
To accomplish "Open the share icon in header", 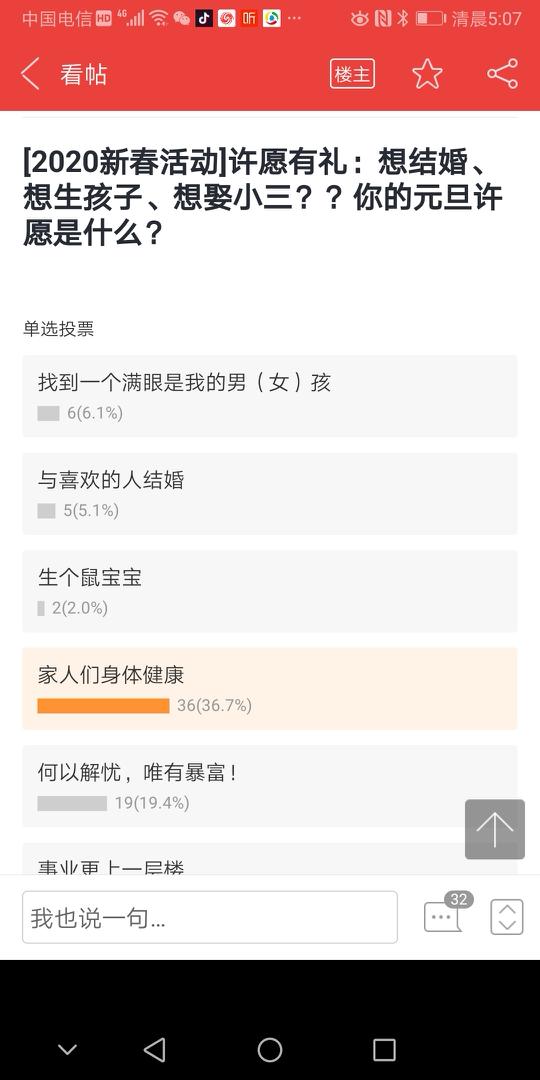I will click(502, 74).
